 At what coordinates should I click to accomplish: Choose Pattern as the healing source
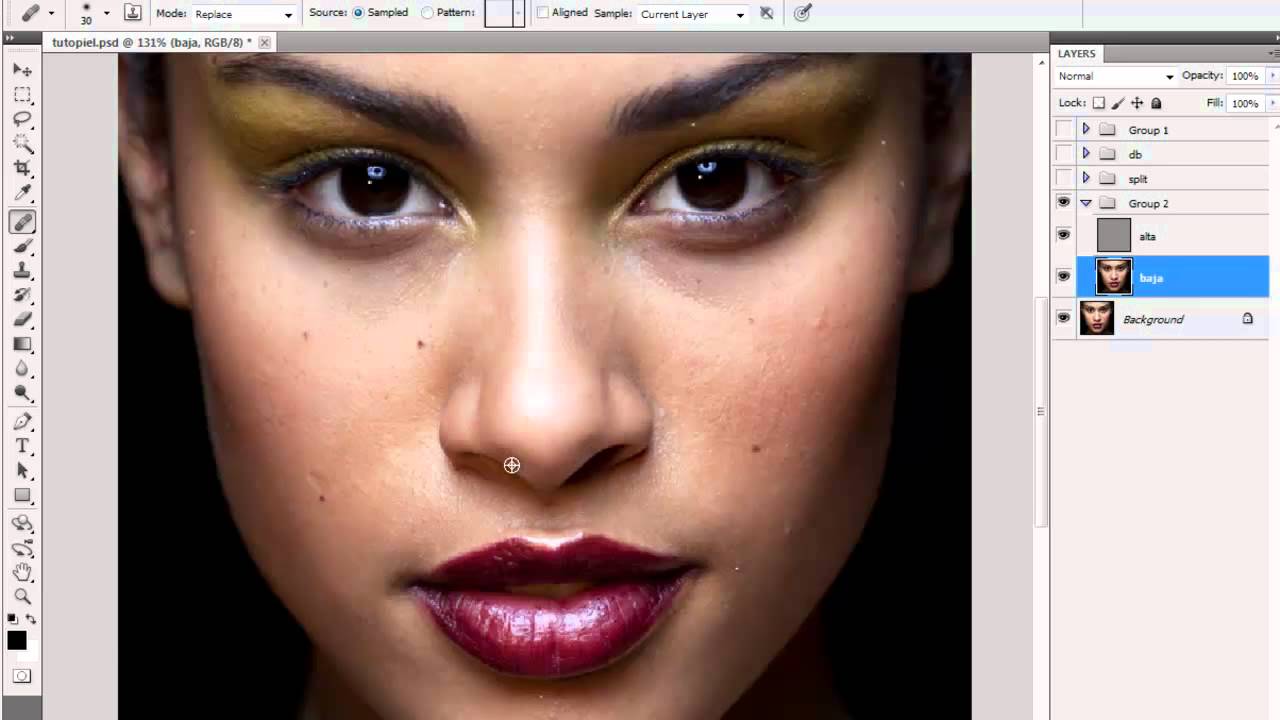[x=428, y=13]
